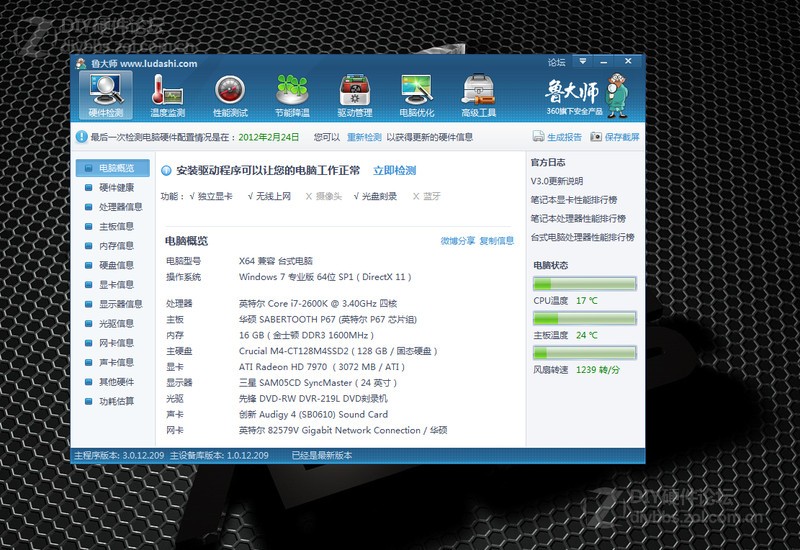Image resolution: width=800 pixels, height=550 pixels.
Task: Click the 主板温度 progress bar
Action: pyautogui.click(x=585, y=318)
